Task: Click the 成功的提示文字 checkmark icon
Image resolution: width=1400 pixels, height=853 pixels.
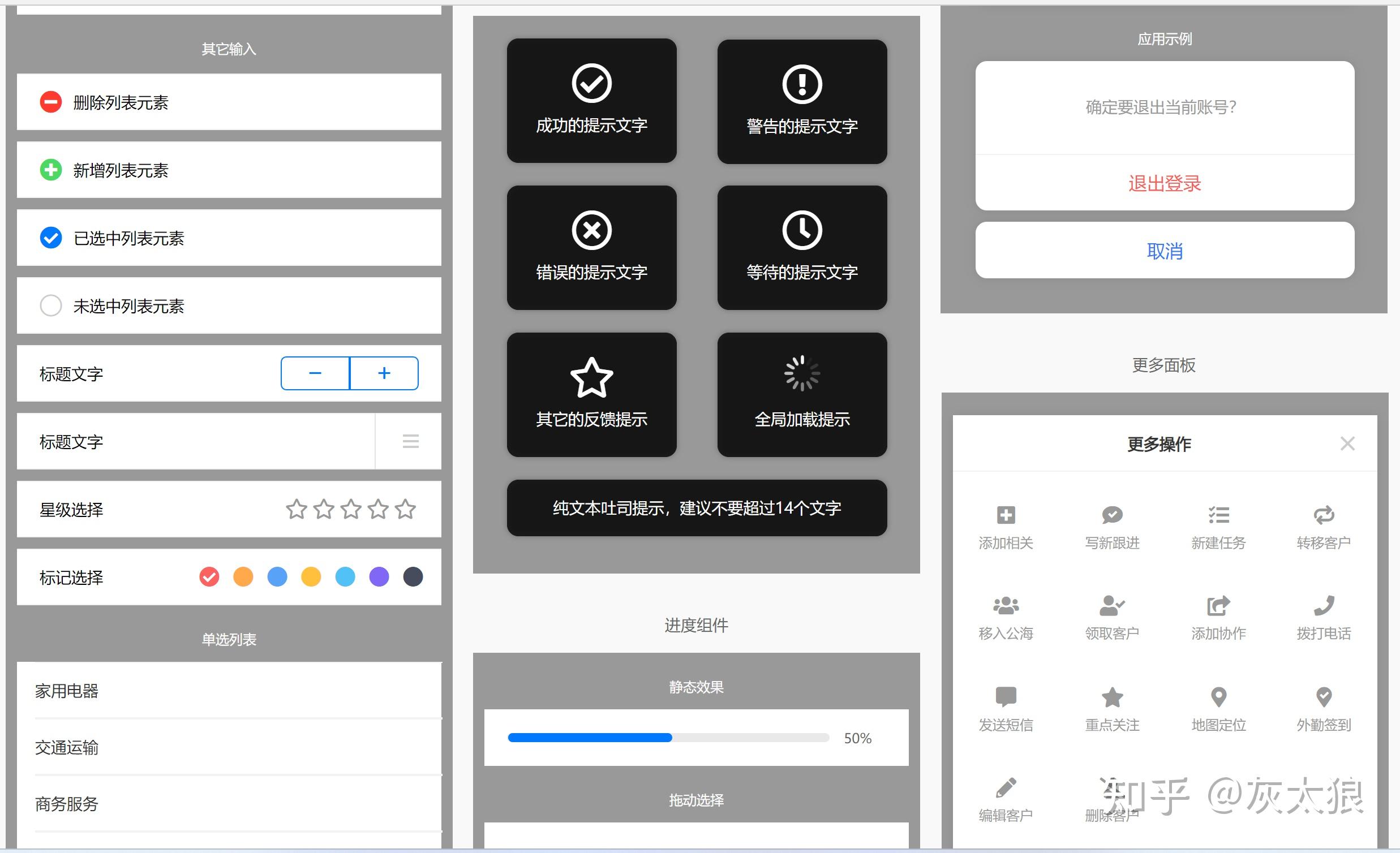Action: [x=591, y=83]
